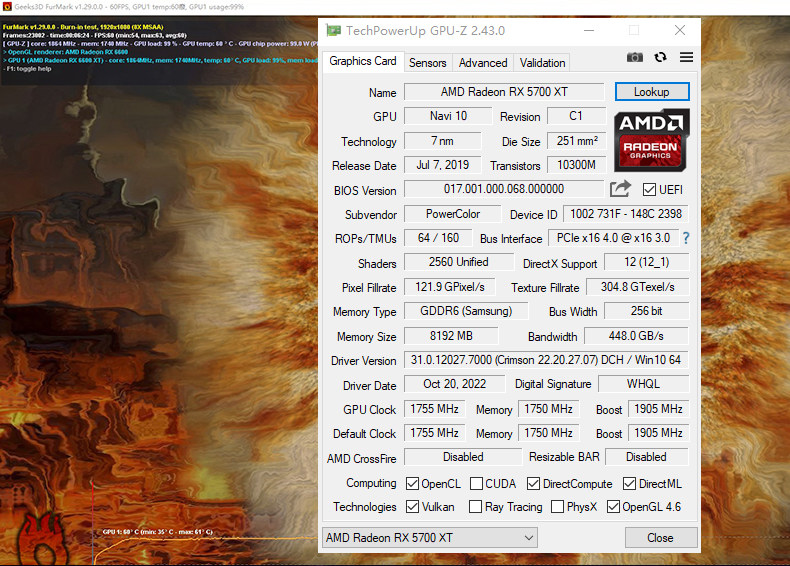
Task: Open the Advanced tab
Action: click(x=483, y=63)
